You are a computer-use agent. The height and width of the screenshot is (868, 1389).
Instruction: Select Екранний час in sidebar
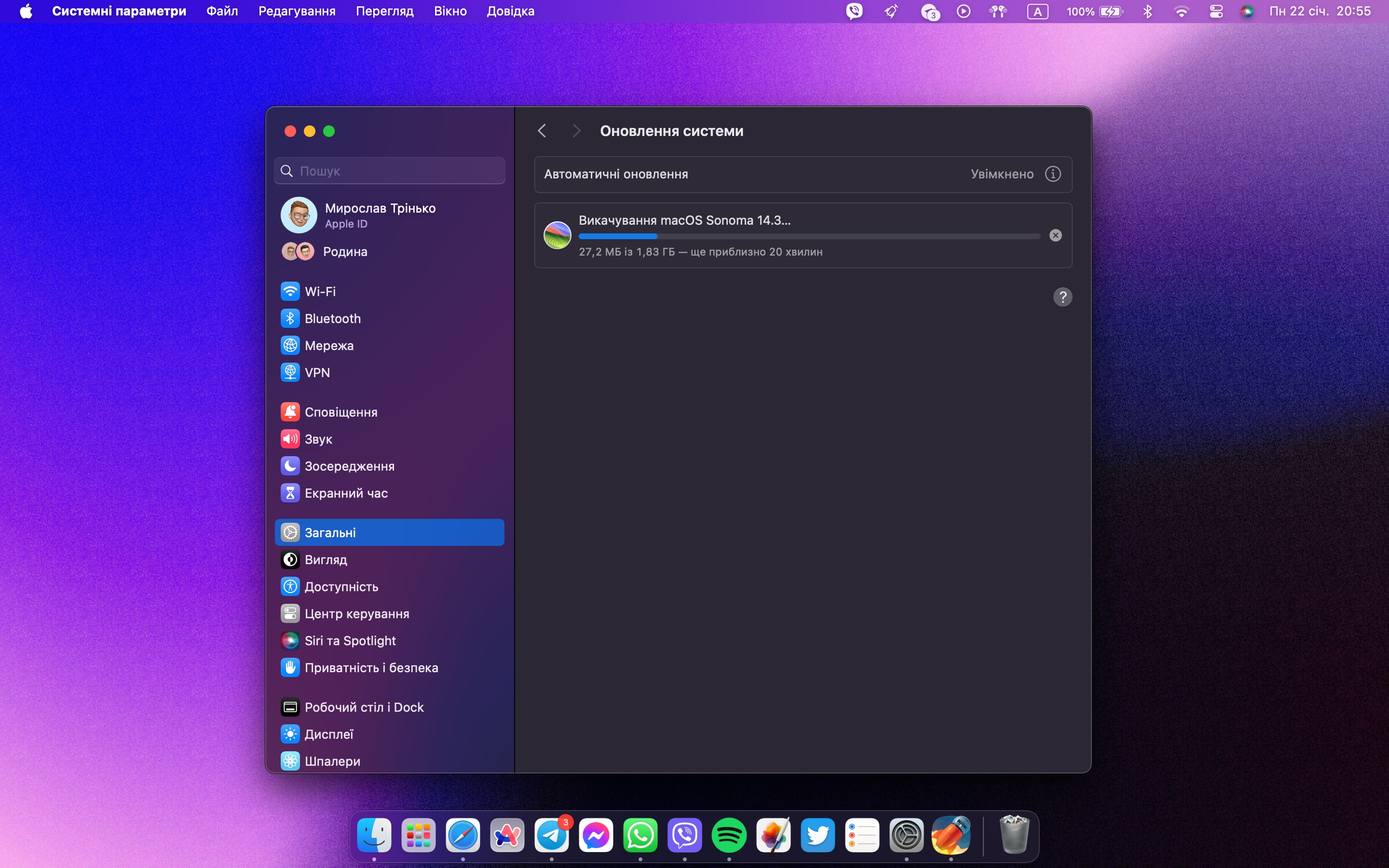tap(345, 493)
